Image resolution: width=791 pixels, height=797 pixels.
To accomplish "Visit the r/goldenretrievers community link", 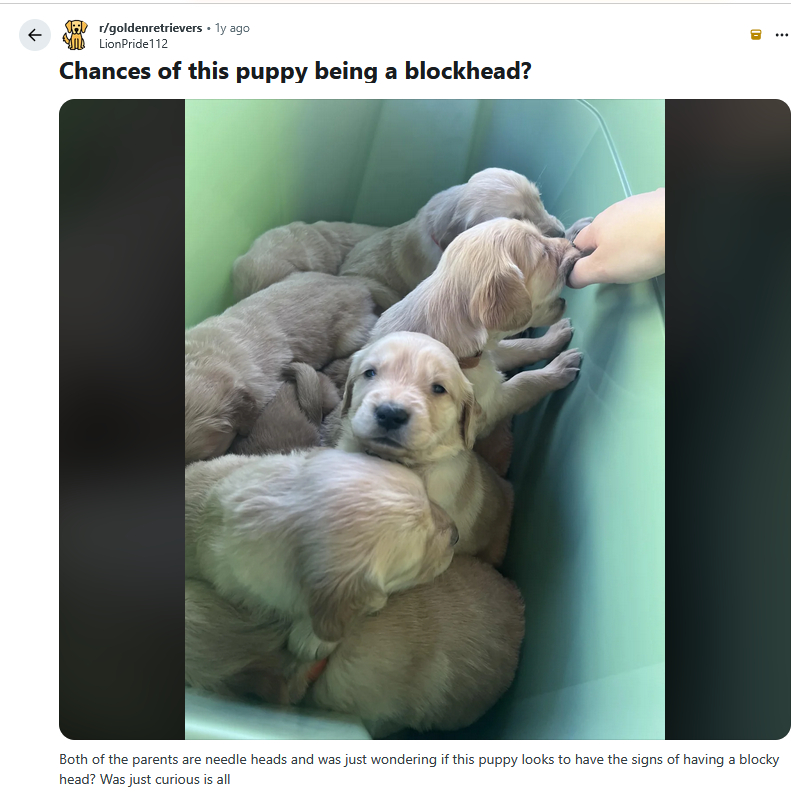I will point(150,28).
